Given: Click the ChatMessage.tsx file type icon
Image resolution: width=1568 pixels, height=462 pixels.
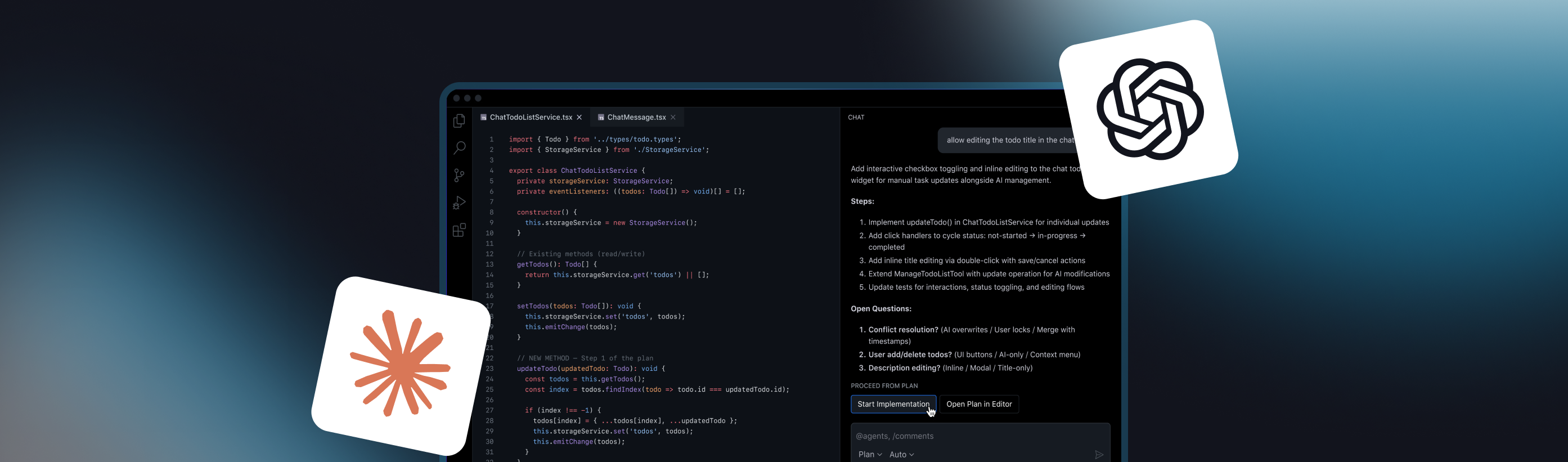Looking at the screenshot, I should 601,118.
